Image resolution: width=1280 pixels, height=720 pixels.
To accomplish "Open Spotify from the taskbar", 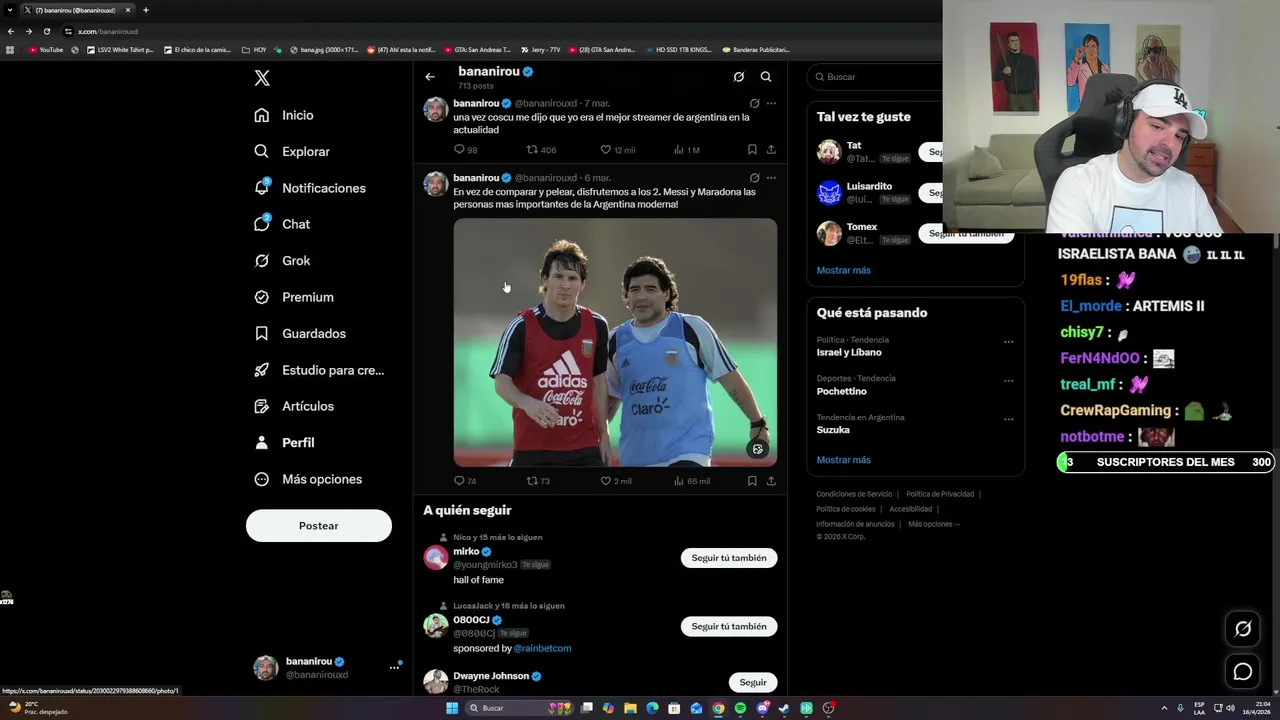I will (x=740, y=708).
